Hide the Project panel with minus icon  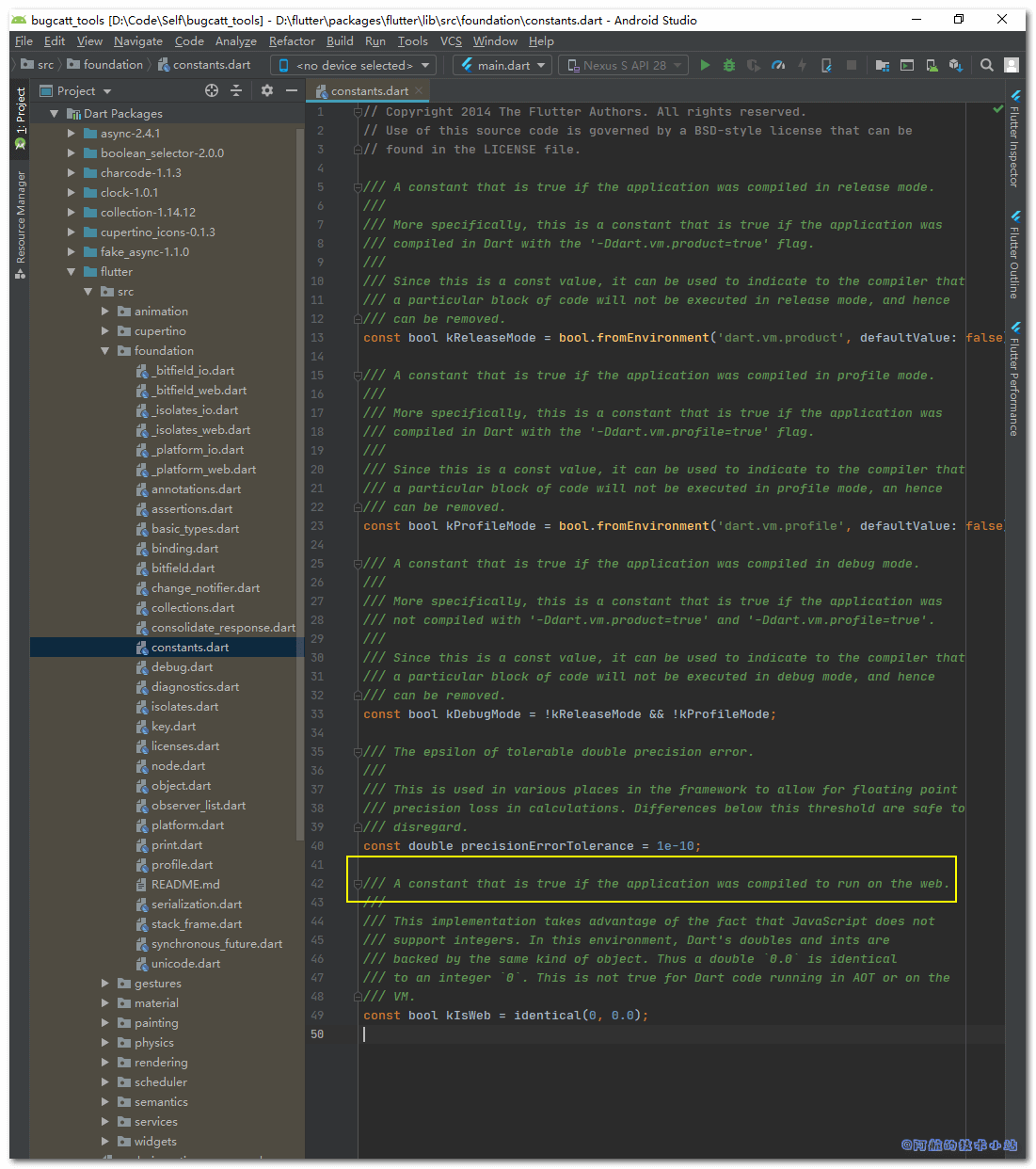292,90
